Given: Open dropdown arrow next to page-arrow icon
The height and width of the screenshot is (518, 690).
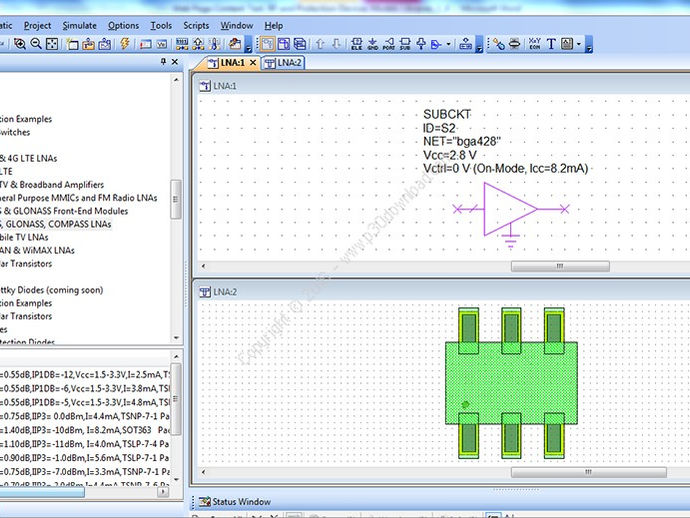Looking at the screenshot, I should (x=448, y=44).
